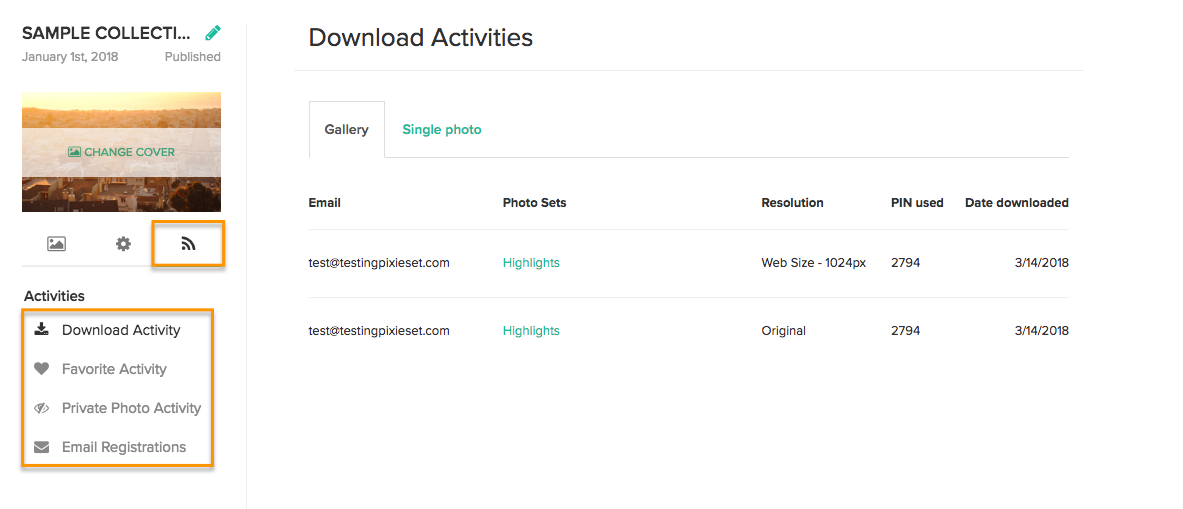Image resolution: width=1183 pixels, height=509 pixels.
Task: Switch to the Gallery tab
Action: click(347, 130)
